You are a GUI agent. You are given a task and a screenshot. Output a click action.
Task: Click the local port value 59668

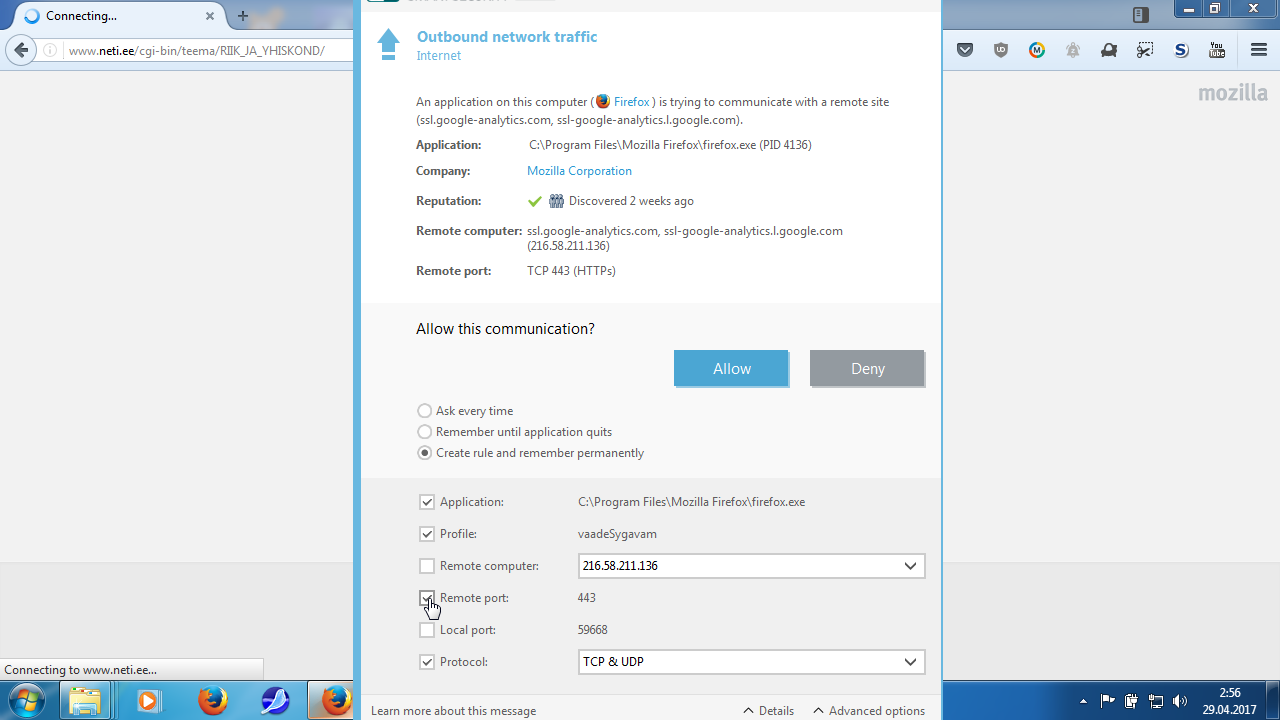[x=593, y=630]
